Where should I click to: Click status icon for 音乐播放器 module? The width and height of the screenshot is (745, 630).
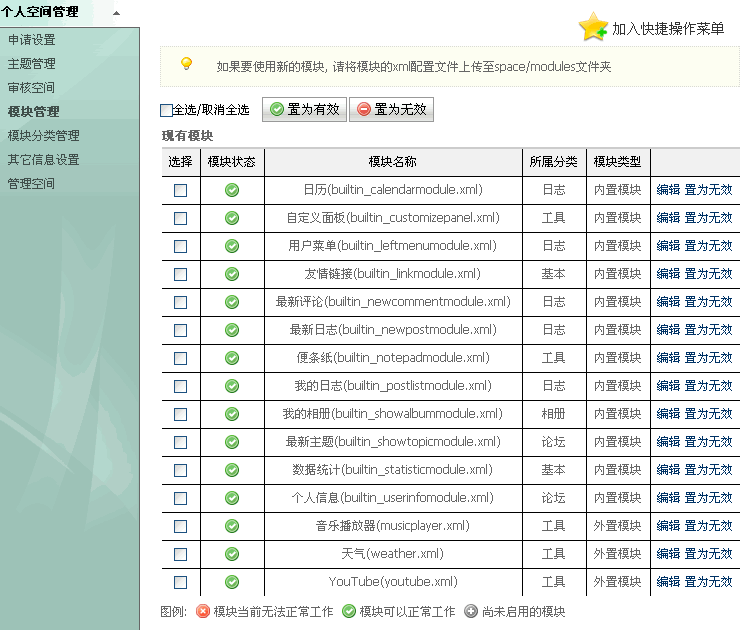click(232, 526)
